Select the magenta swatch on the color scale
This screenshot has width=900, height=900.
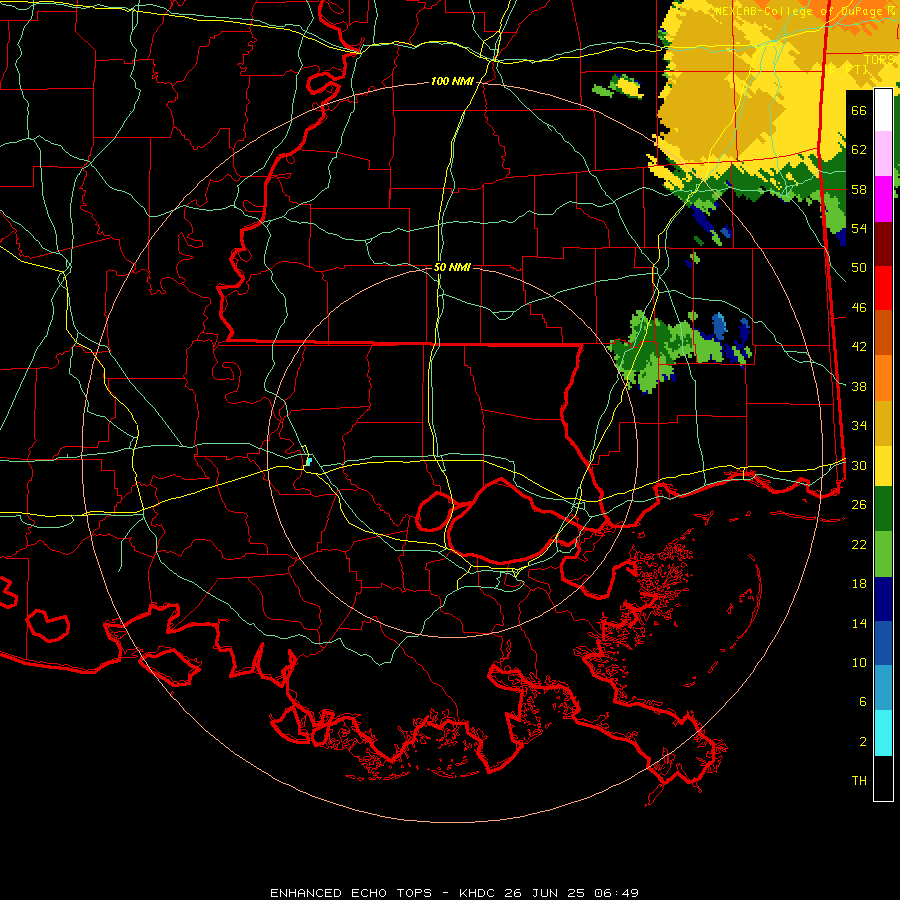883,199
